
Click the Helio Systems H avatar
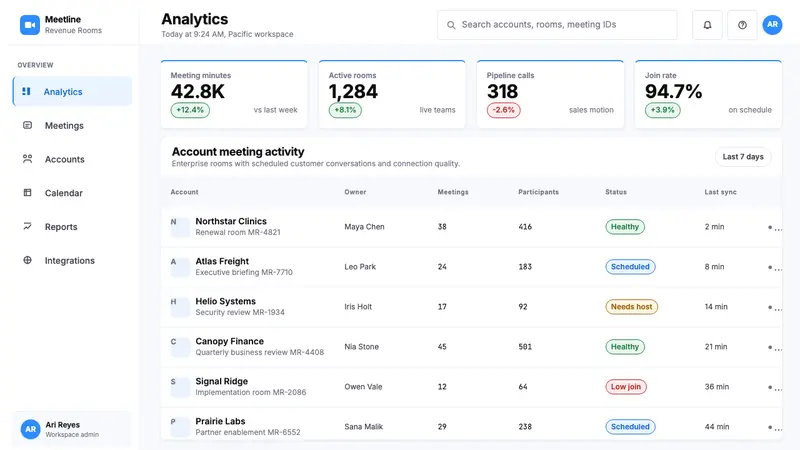[x=180, y=307]
